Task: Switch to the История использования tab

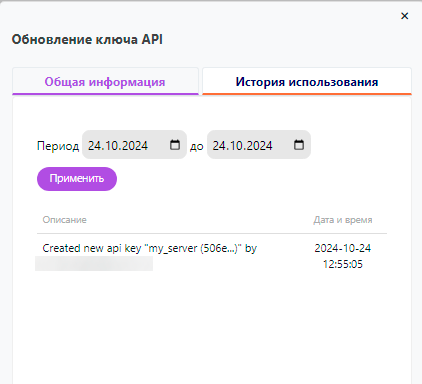Action: tap(307, 82)
